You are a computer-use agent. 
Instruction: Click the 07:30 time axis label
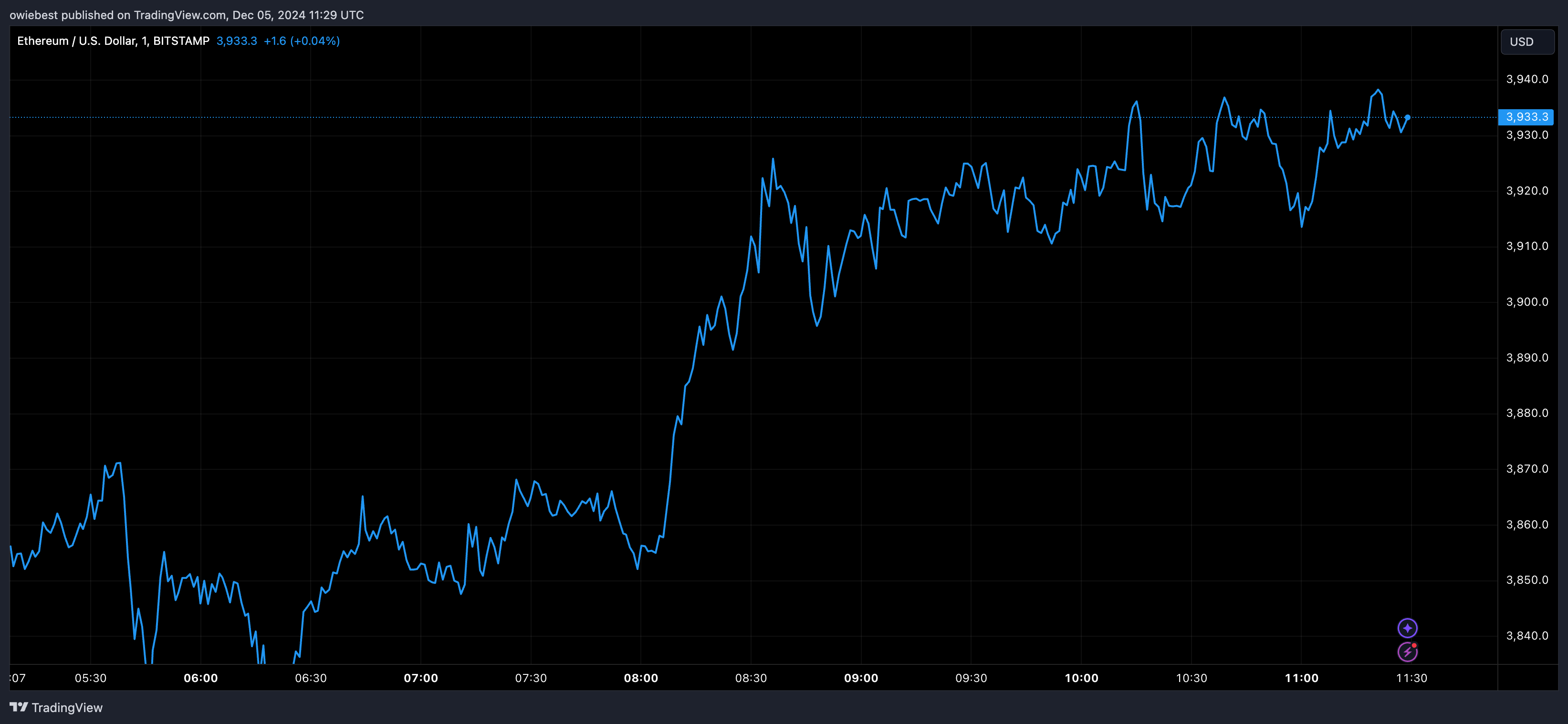coord(531,678)
